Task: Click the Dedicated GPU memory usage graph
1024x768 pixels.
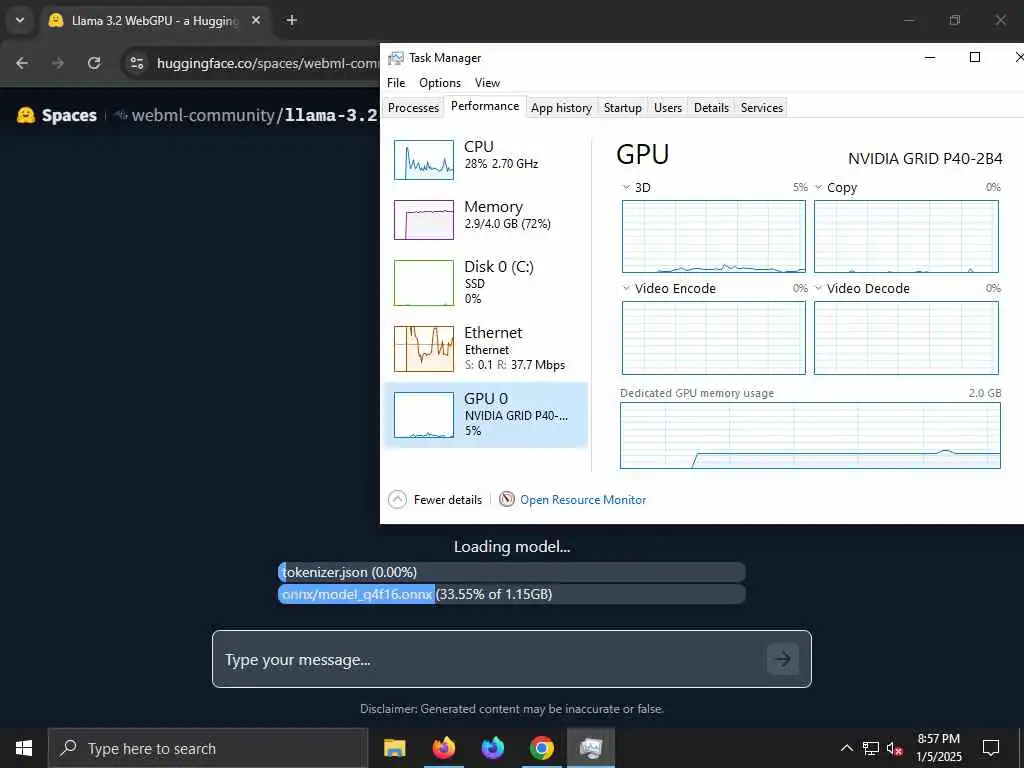Action: pyautogui.click(x=810, y=436)
